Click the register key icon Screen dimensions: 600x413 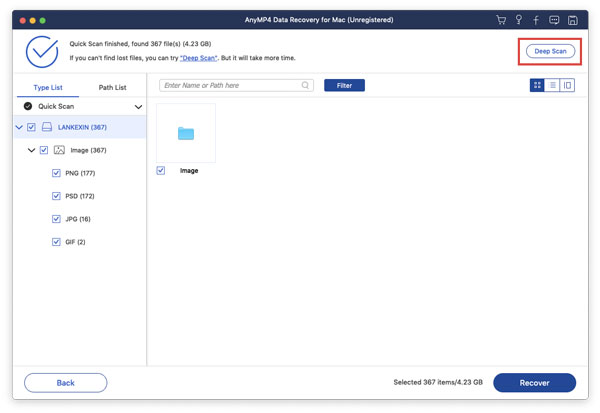coord(518,20)
